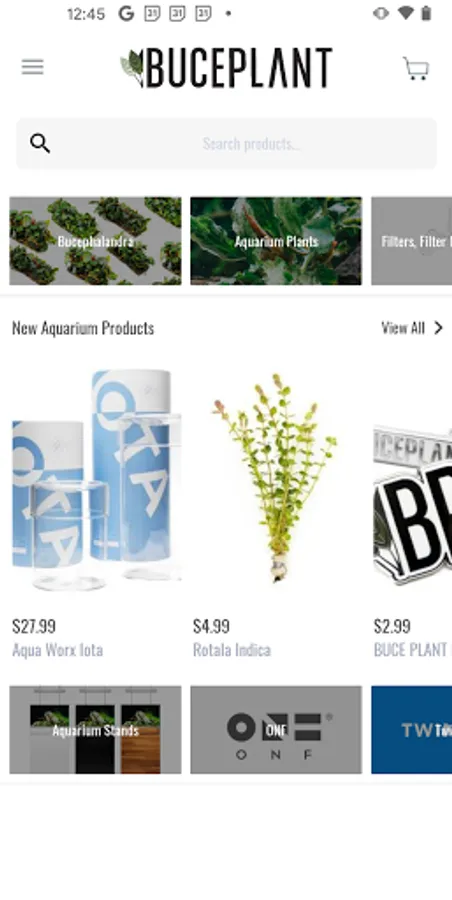The height and width of the screenshot is (900, 452).
Task: View the Rotala Indica plant image
Action: point(275,478)
